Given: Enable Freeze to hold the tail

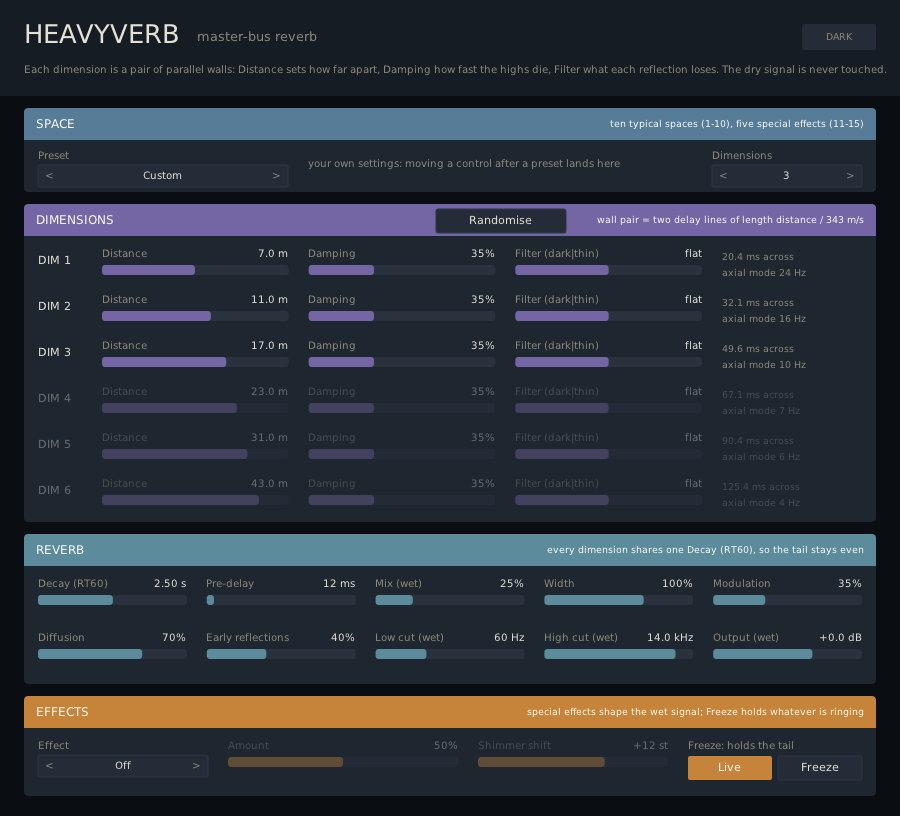Looking at the screenshot, I should (820, 768).
